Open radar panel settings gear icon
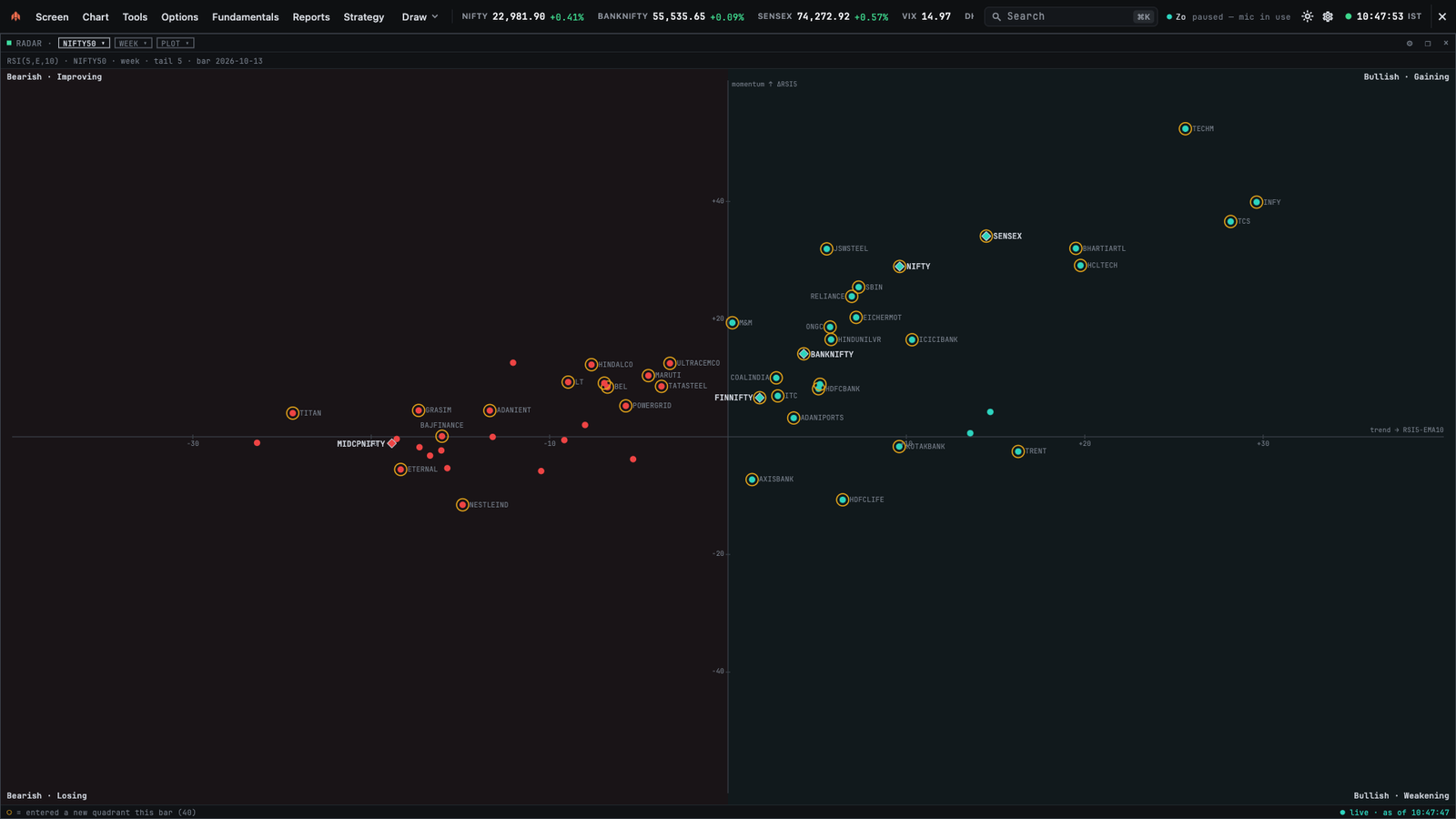1456x819 pixels. tap(1410, 43)
